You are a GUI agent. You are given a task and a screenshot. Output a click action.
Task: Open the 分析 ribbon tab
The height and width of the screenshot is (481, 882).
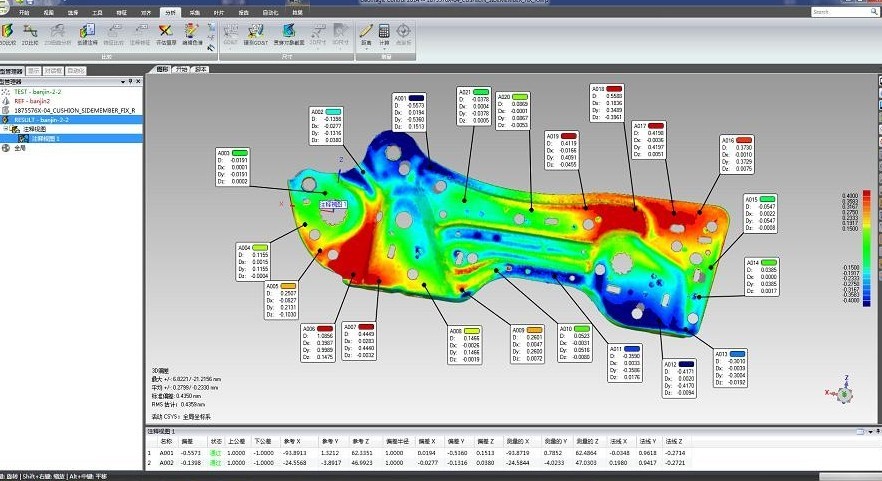pyautogui.click(x=170, y=12)
